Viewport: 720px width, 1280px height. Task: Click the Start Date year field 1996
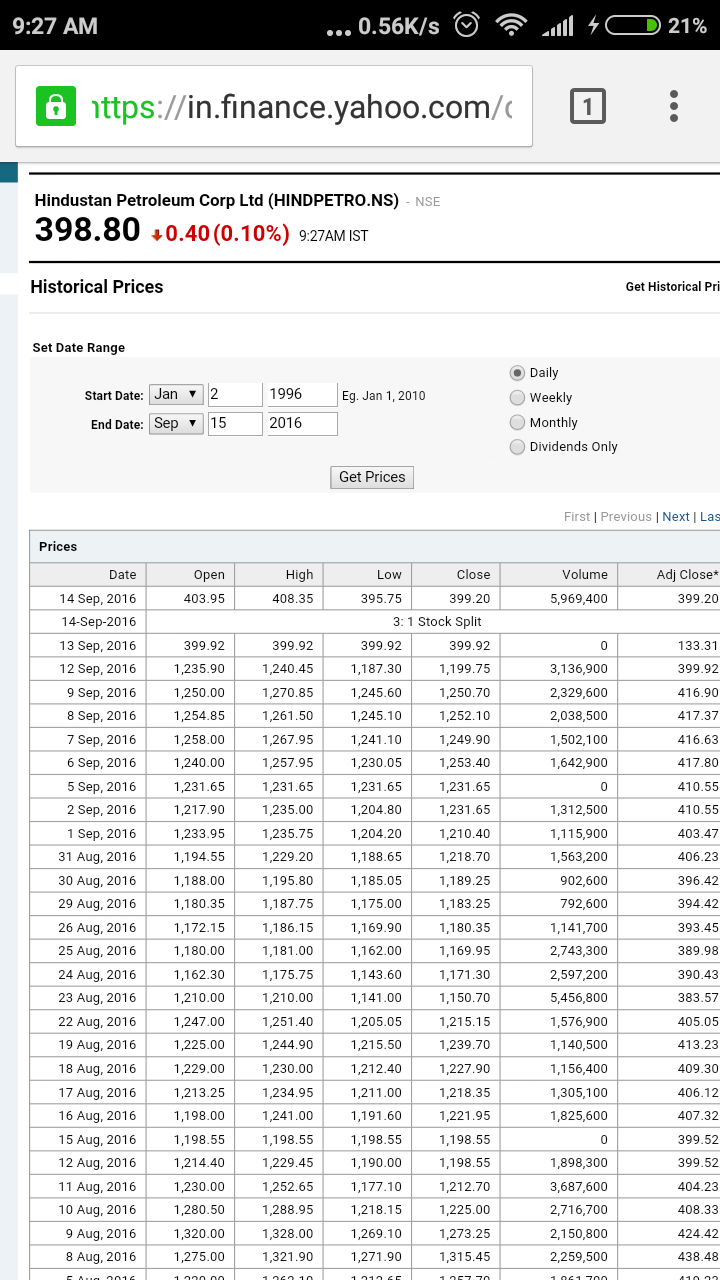pos(302,395)
